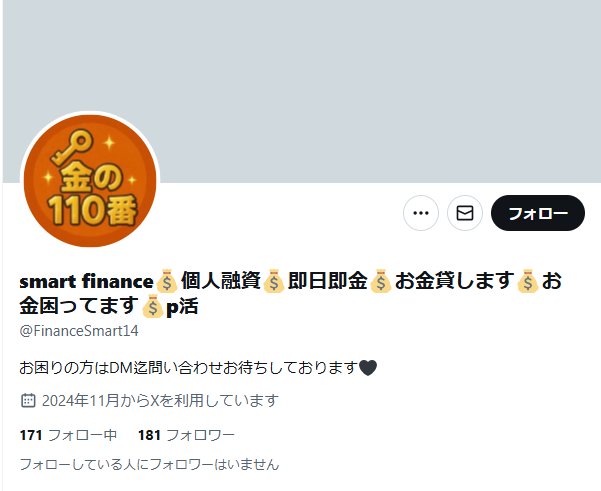
Task: Open the 金の110番 profile avatar
Action: [90, 181]
